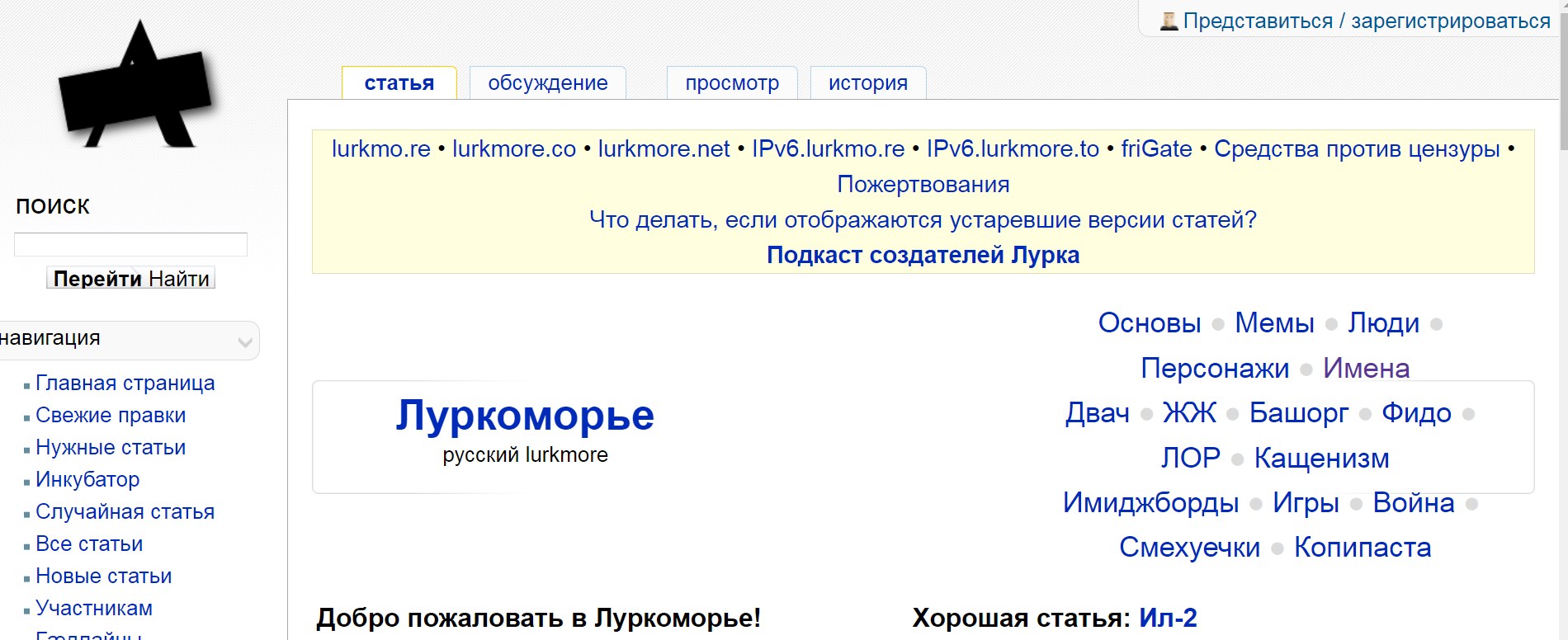Viewport: 1568px width, 640px height.
Task: Open Средства против цензуры link
Action: 1357,149
